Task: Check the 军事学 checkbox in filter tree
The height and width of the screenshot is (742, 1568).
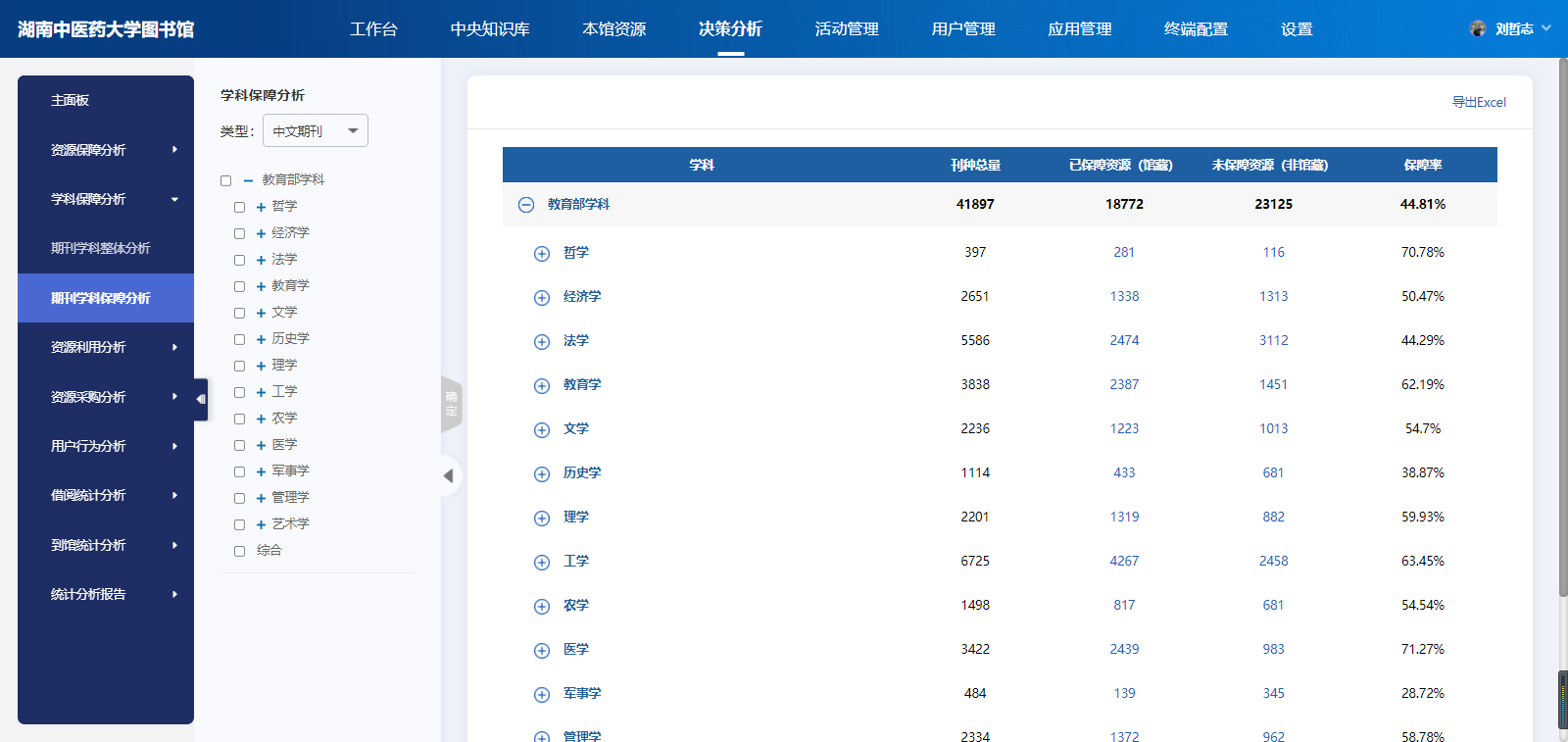Action: 239,471
